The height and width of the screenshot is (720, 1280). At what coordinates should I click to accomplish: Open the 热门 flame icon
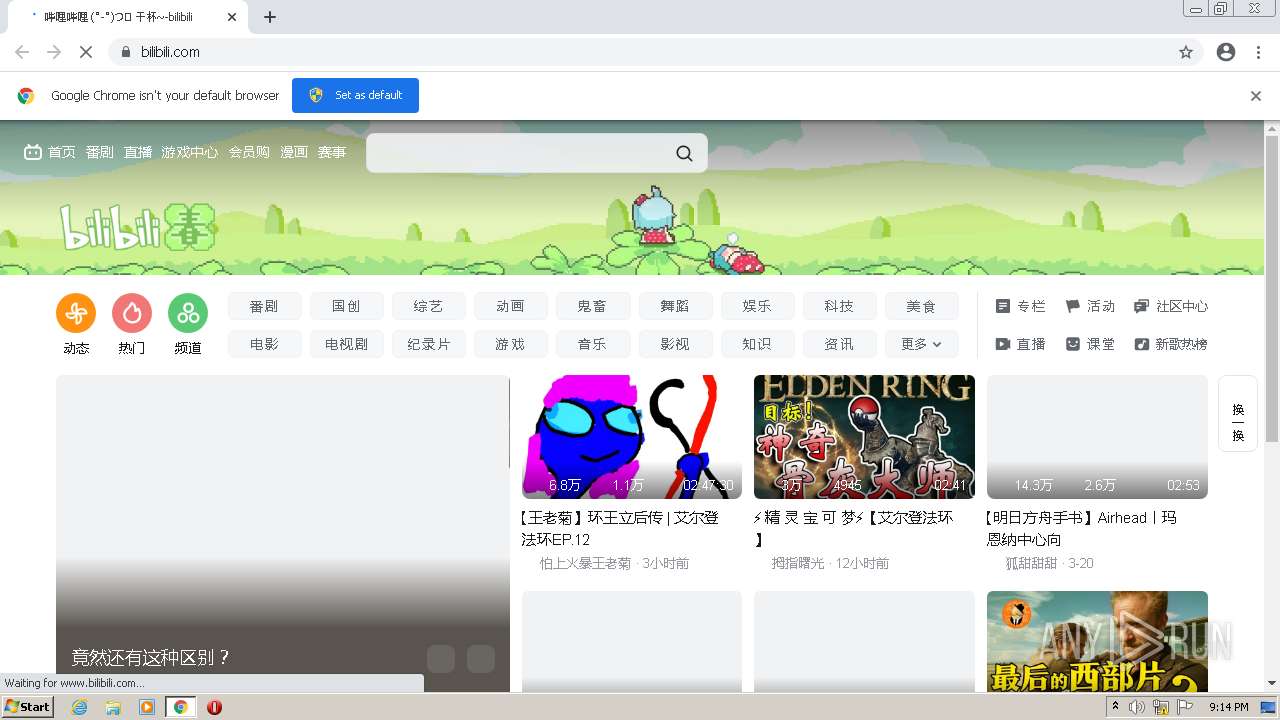(132, 314)
